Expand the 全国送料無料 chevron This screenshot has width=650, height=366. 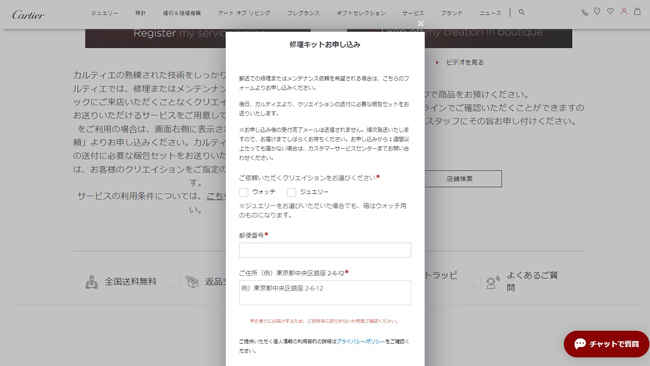click(x=172, y=286)
